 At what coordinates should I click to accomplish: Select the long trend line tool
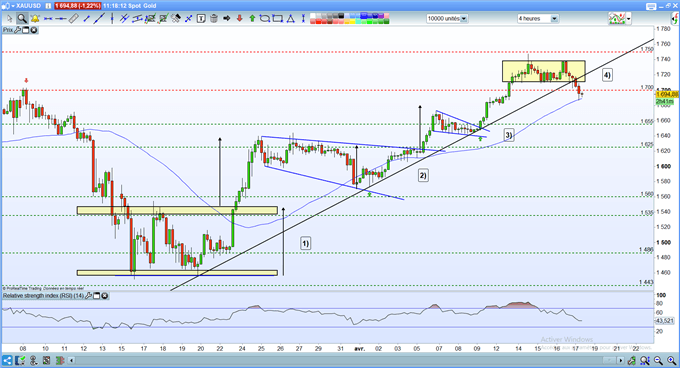point(99,19)
